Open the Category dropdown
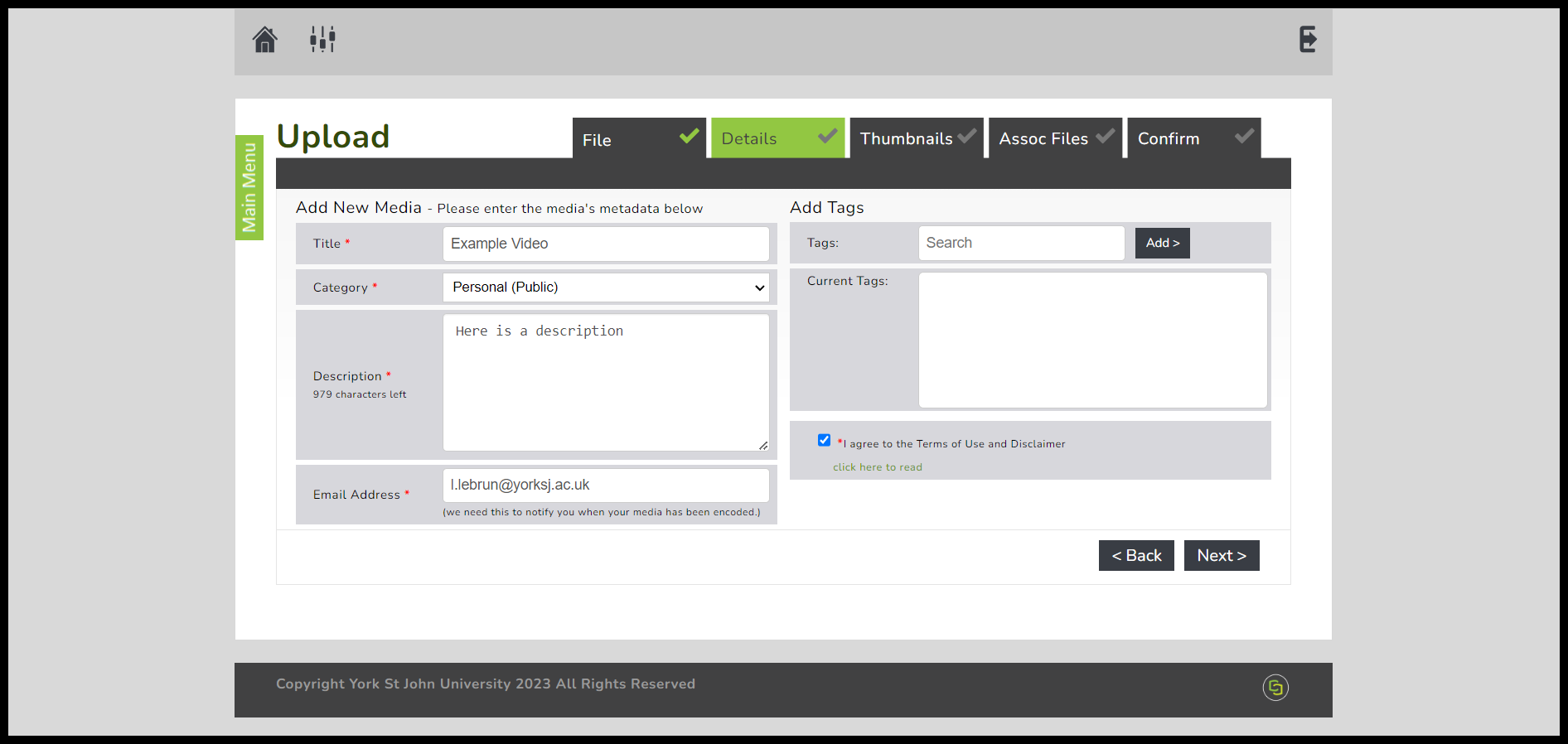Screen dimensions: 1568x744 (x=606, y=287)
